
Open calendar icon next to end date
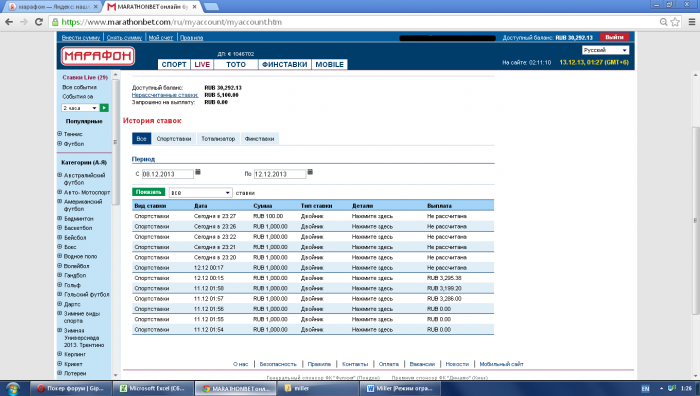coord(310,172)
